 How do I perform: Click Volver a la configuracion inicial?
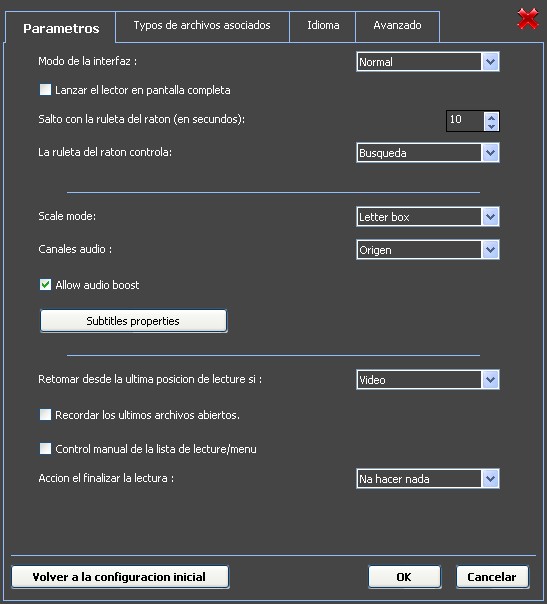120,577
